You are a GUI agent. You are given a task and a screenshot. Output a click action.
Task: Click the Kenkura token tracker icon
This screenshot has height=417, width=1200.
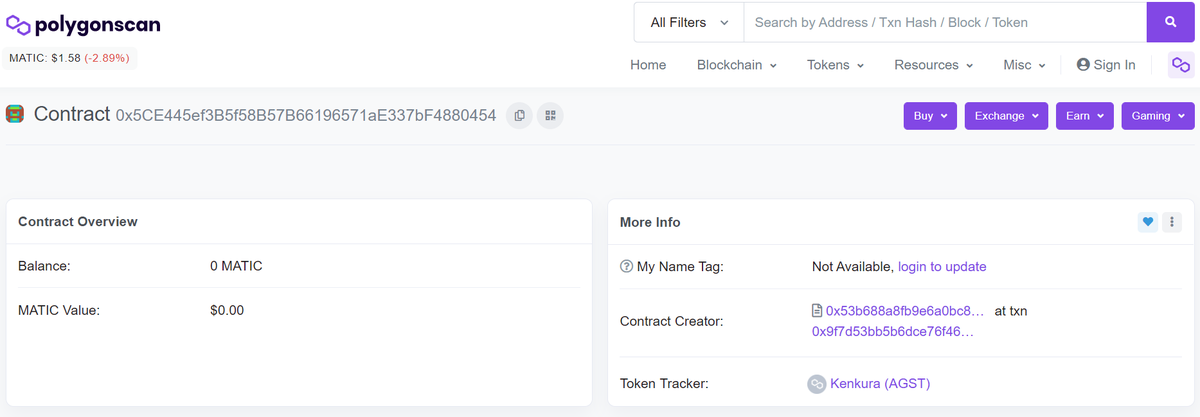point(816,384)
